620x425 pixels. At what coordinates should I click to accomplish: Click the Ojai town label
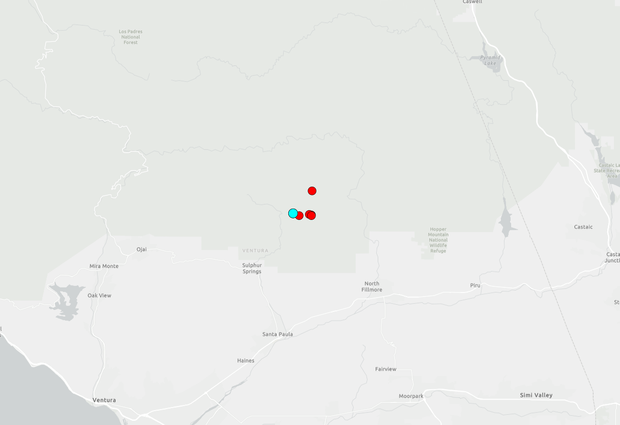coord(142,249)
